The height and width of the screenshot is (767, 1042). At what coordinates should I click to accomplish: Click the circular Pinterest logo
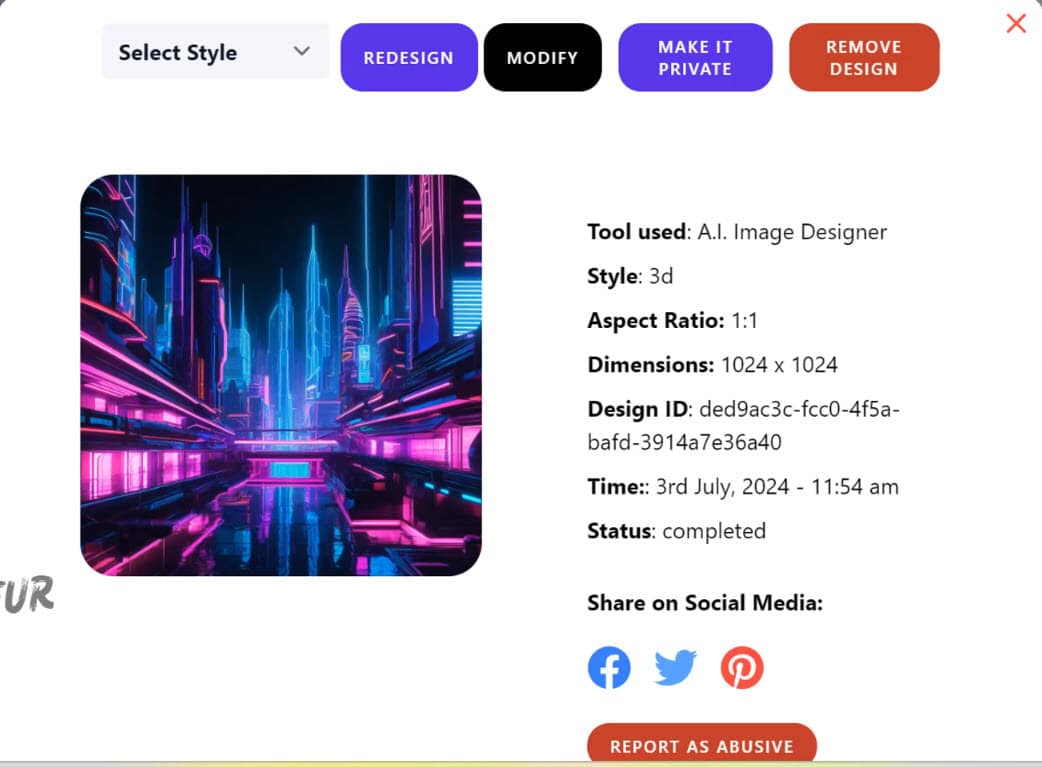742,667
